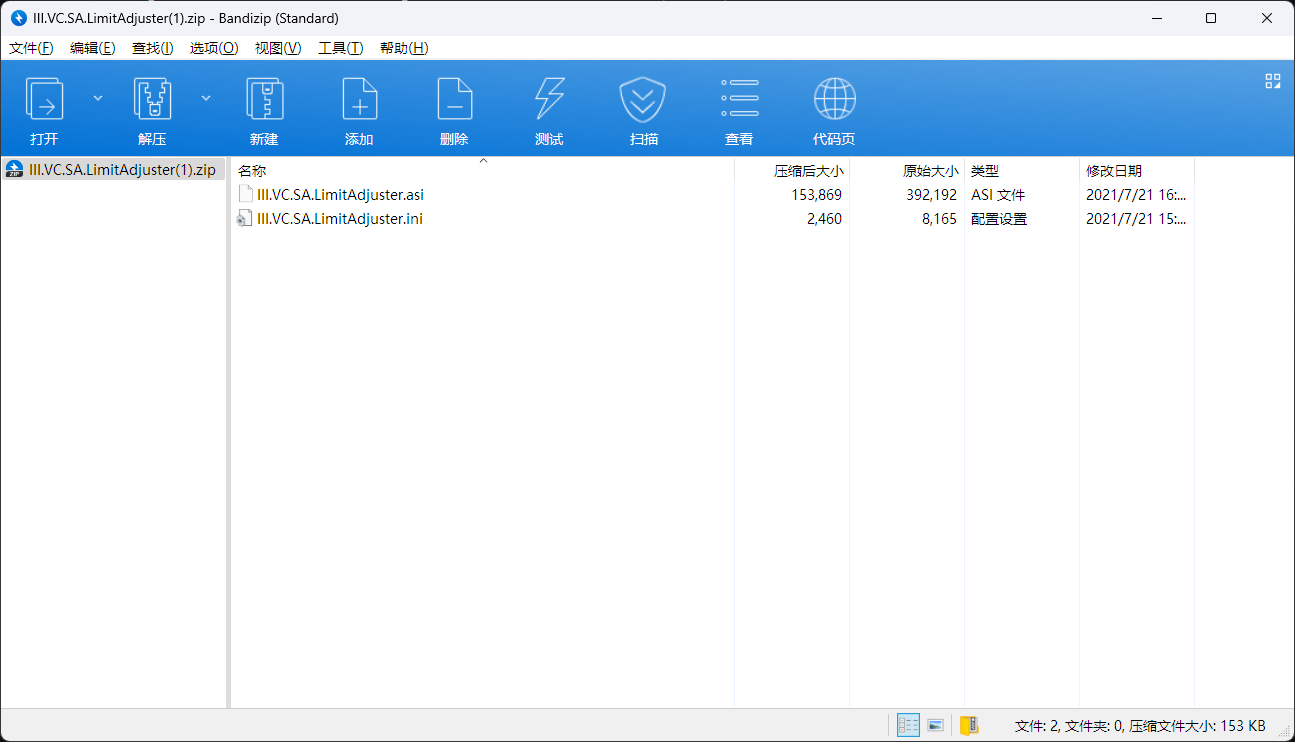This screenshot has height=742, width=1295.
Task: Click the yellow archive icon in status bar
Action: pos(968,725)
